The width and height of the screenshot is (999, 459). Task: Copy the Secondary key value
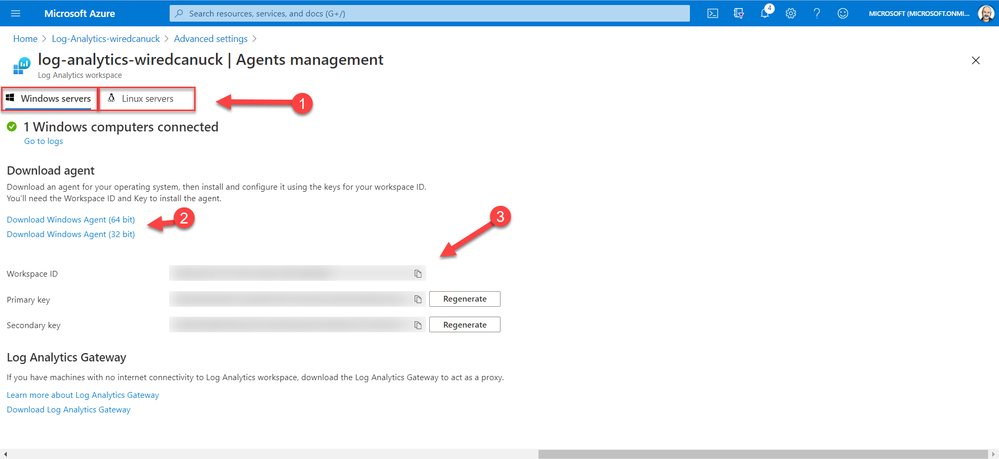click(418, 325)
